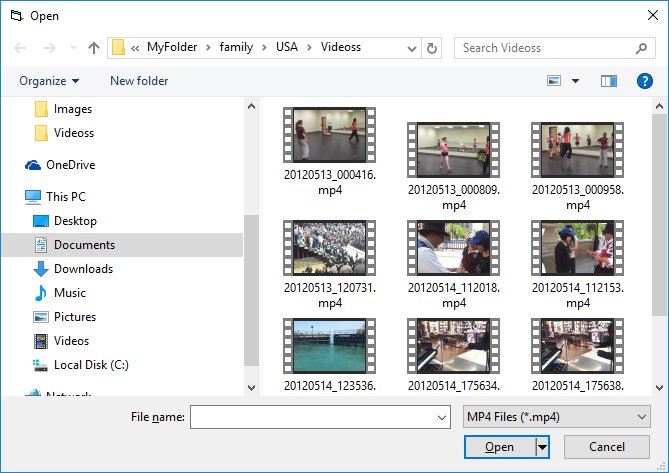Click the Search Videoss field
The image size is (669, 473).
point(555,48)
